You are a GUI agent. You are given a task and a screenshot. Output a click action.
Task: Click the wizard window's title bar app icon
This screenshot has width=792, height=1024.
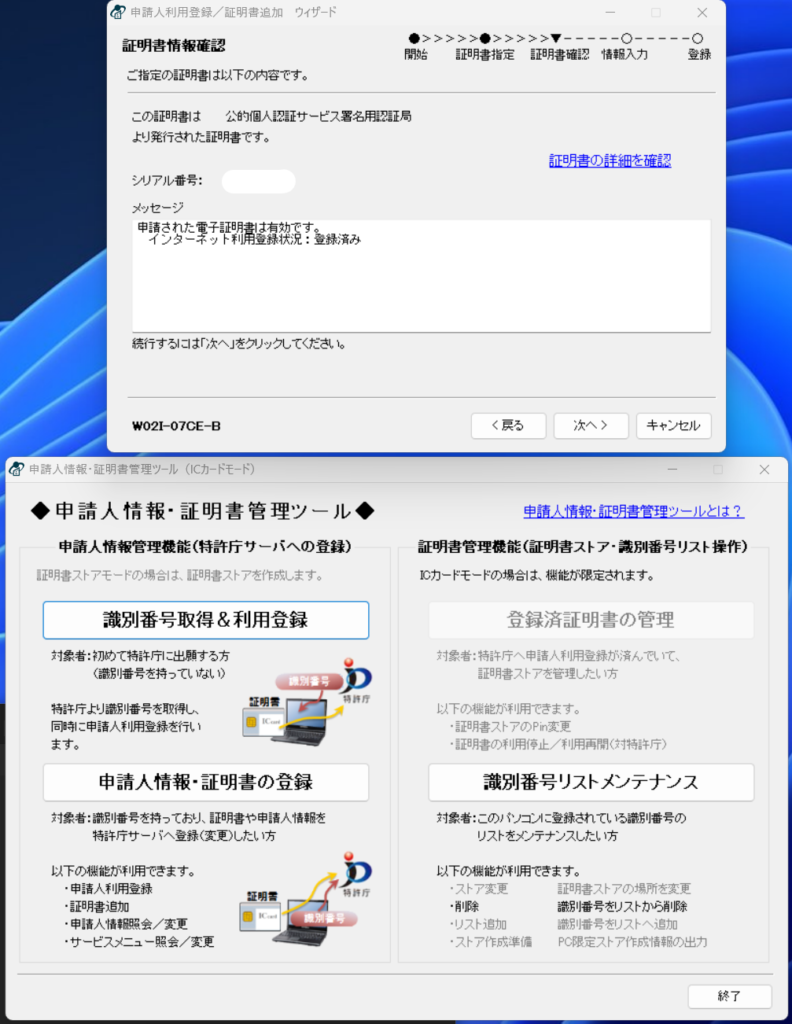tap(118, 13)
